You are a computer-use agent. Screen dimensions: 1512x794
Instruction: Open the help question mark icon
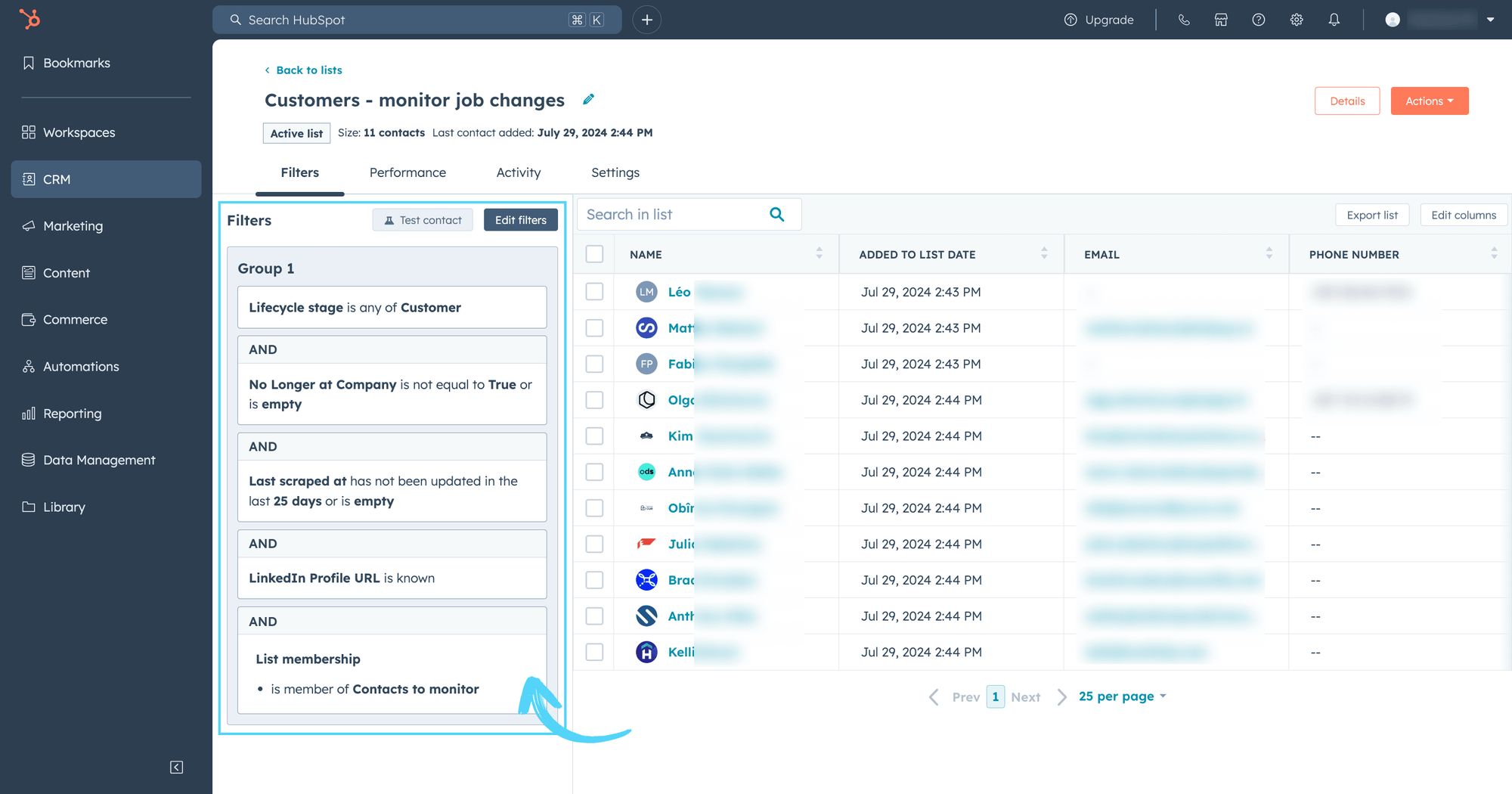1259,20
